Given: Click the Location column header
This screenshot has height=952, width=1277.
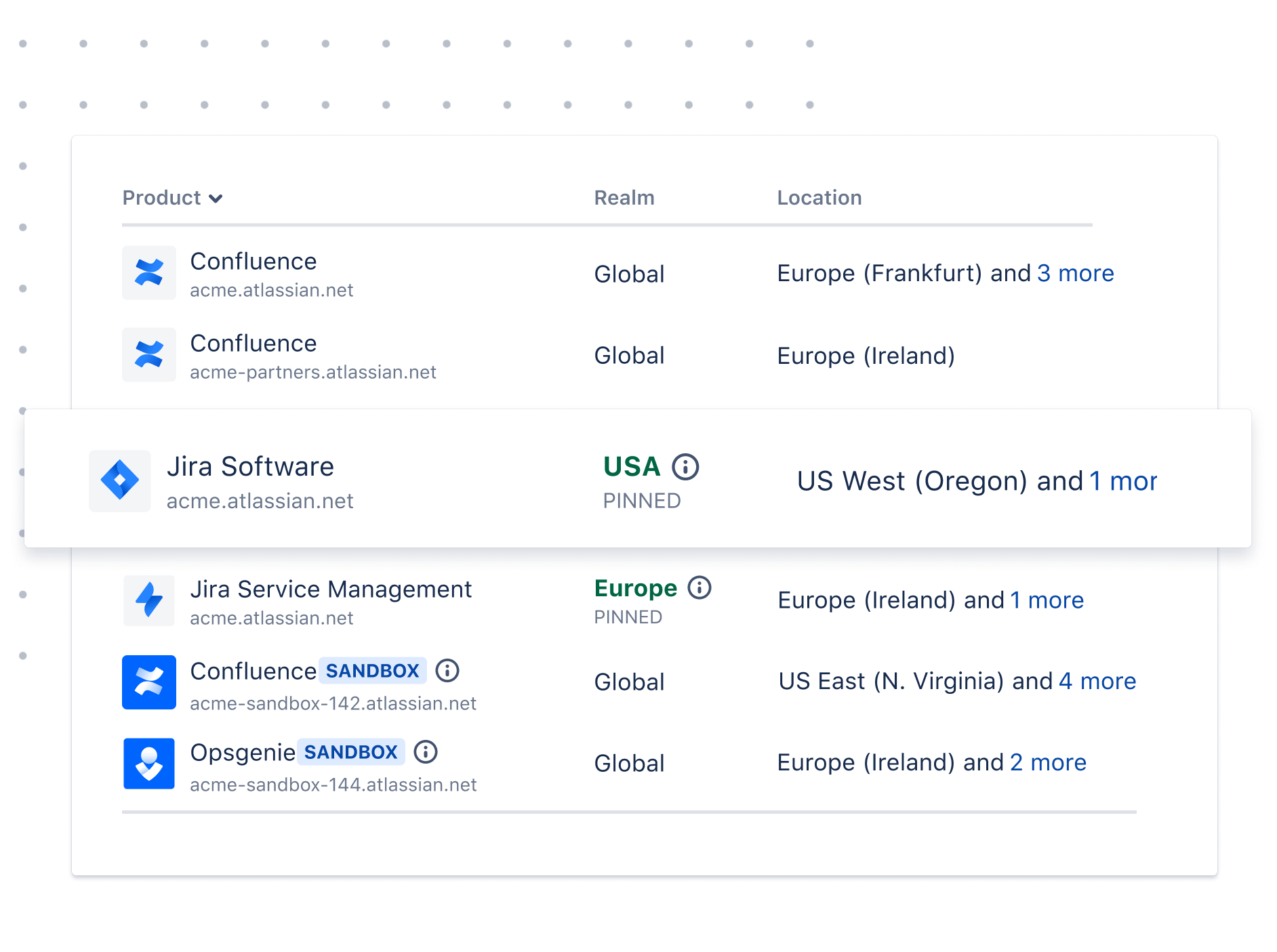Looking at the screenshot, I should [x=819, y=198].
